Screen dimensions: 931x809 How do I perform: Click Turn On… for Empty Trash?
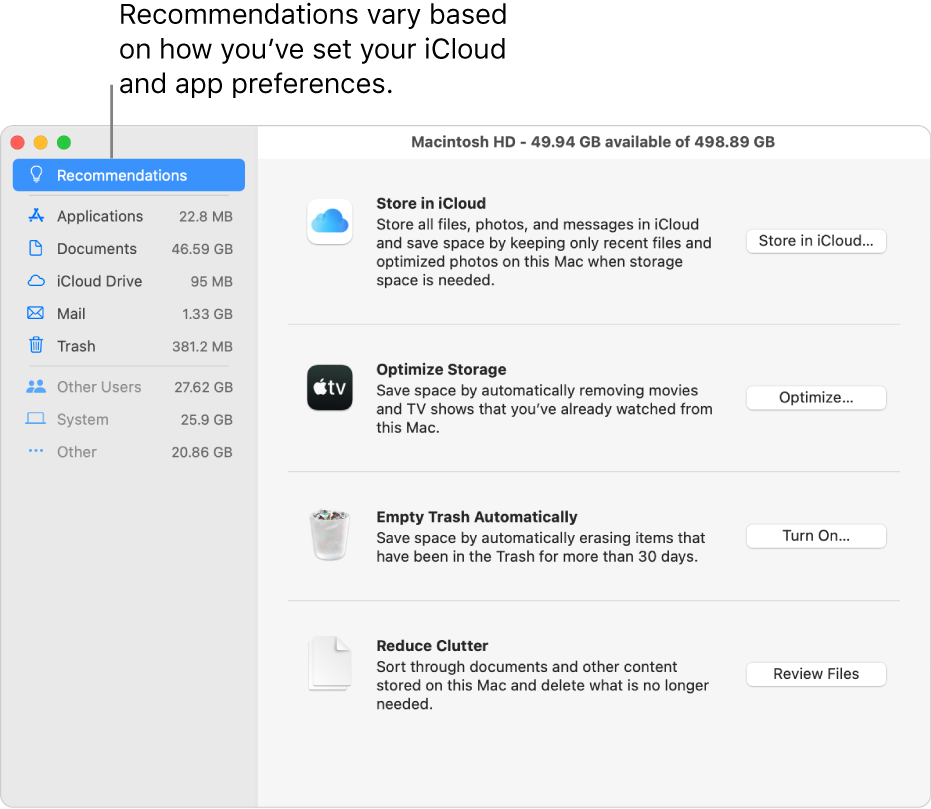pos(816,536)
